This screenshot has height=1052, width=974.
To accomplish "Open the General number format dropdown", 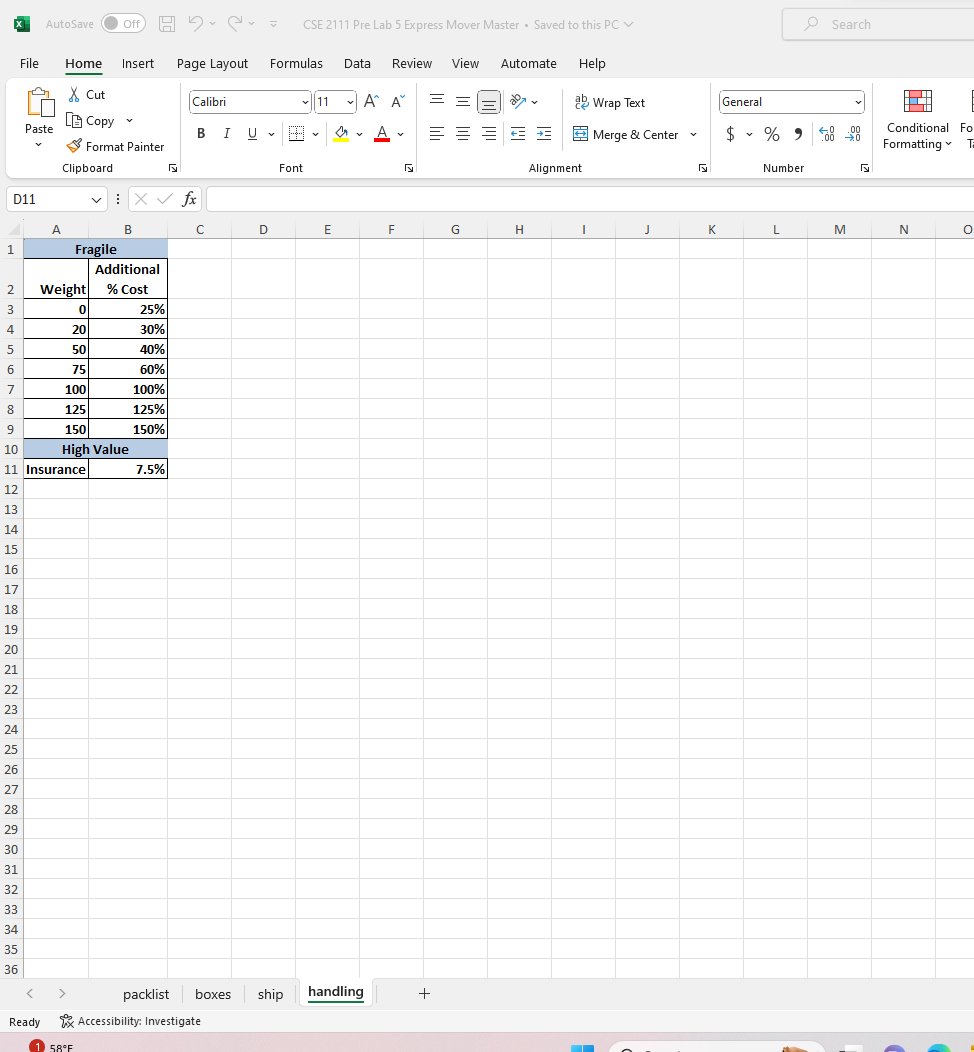I will [x=858, y=102].
